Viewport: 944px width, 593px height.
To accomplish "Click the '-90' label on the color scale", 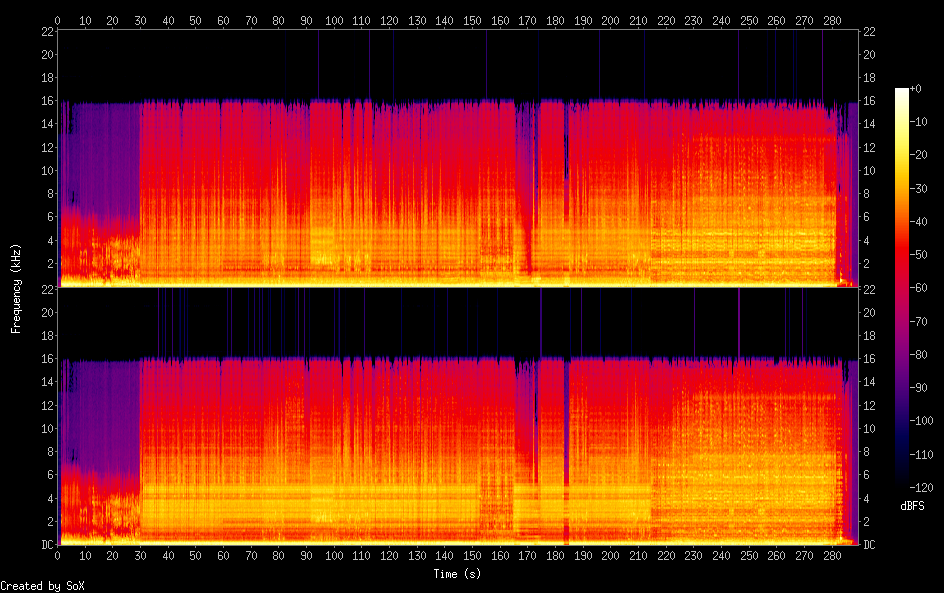I will [919, 388].
